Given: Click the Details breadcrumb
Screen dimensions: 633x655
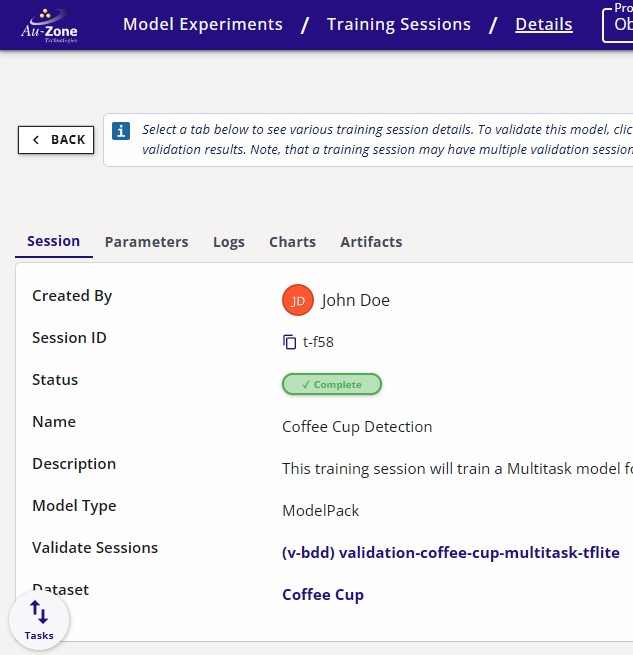Looking at the screenshot, I should coord(543,24).
